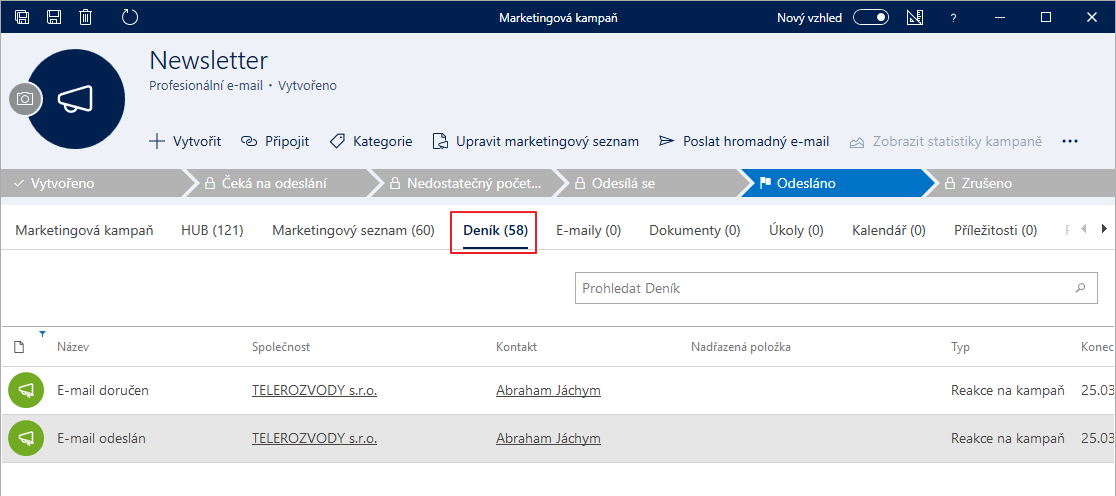Sort by Název column header
The width and height of the screenshot is (1116, 496).
click(x=73, y=347)
